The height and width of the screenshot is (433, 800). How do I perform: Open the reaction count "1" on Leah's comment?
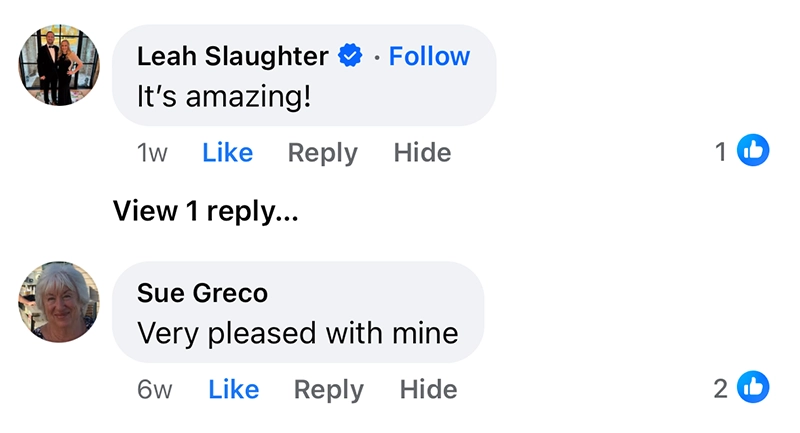720,152
